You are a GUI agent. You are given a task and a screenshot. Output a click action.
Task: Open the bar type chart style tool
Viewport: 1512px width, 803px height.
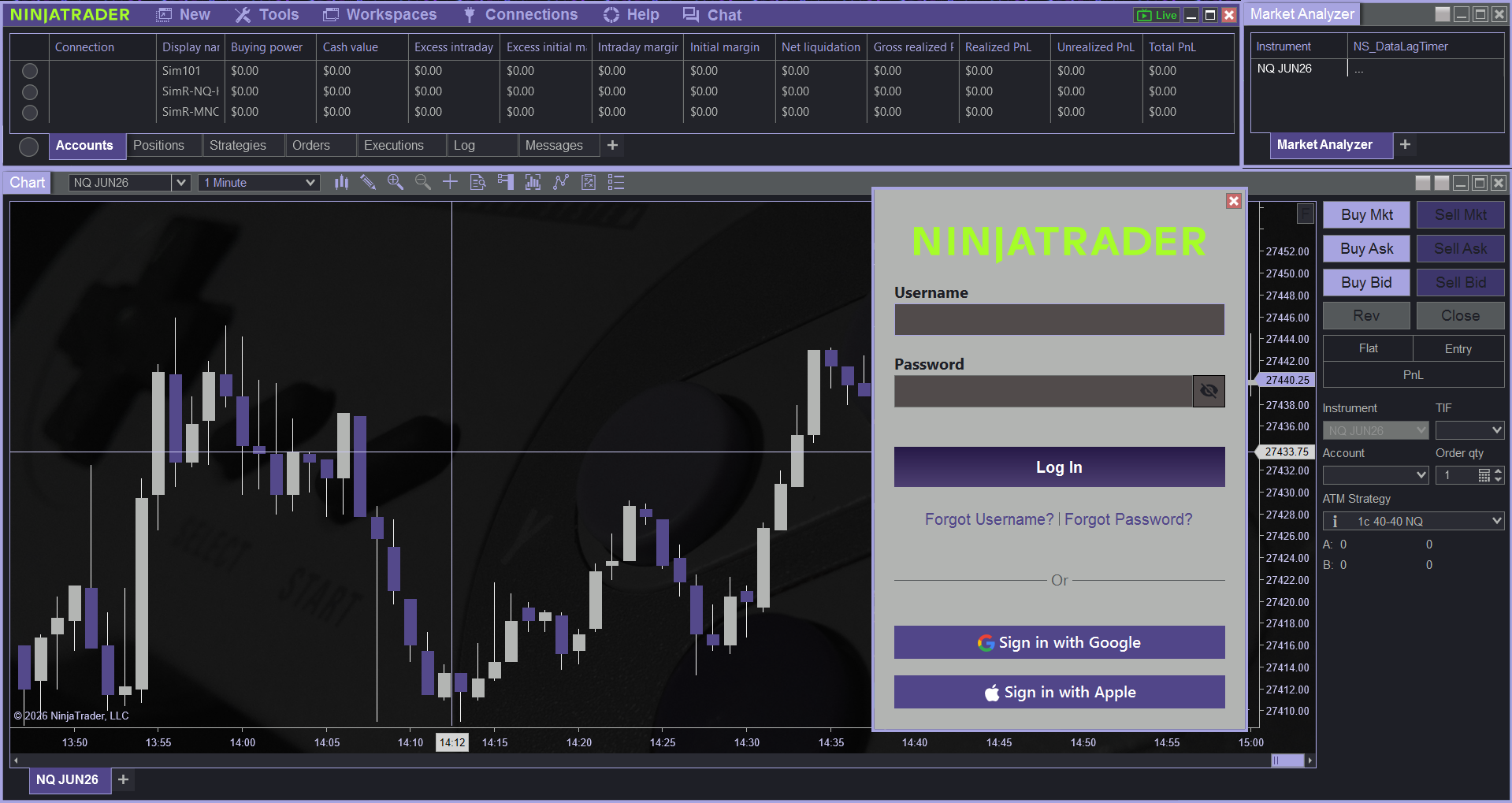[x=341, y=183]
